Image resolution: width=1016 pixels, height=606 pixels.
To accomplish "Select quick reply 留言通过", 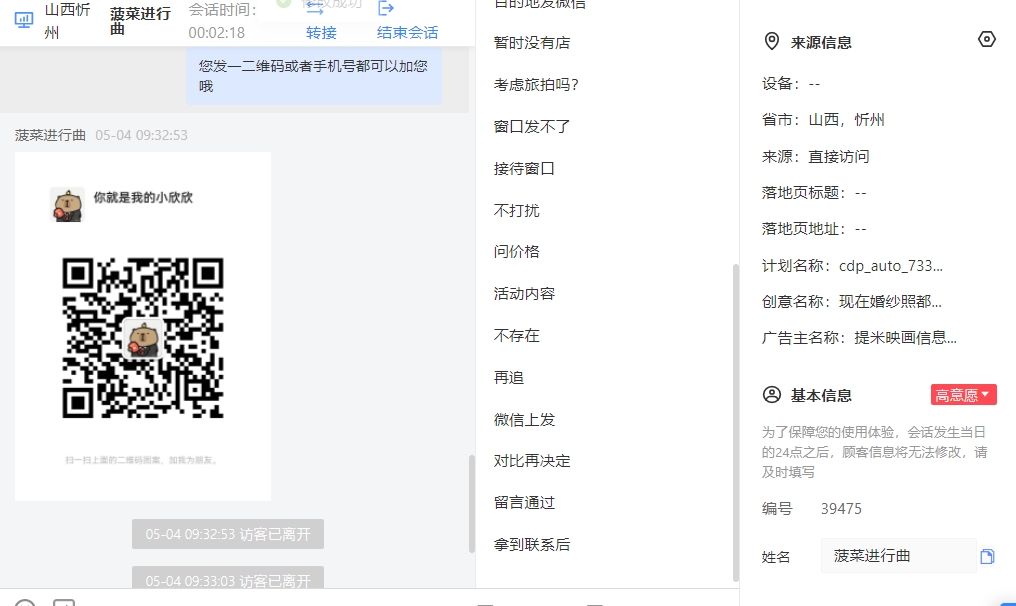I will point(524,502).
